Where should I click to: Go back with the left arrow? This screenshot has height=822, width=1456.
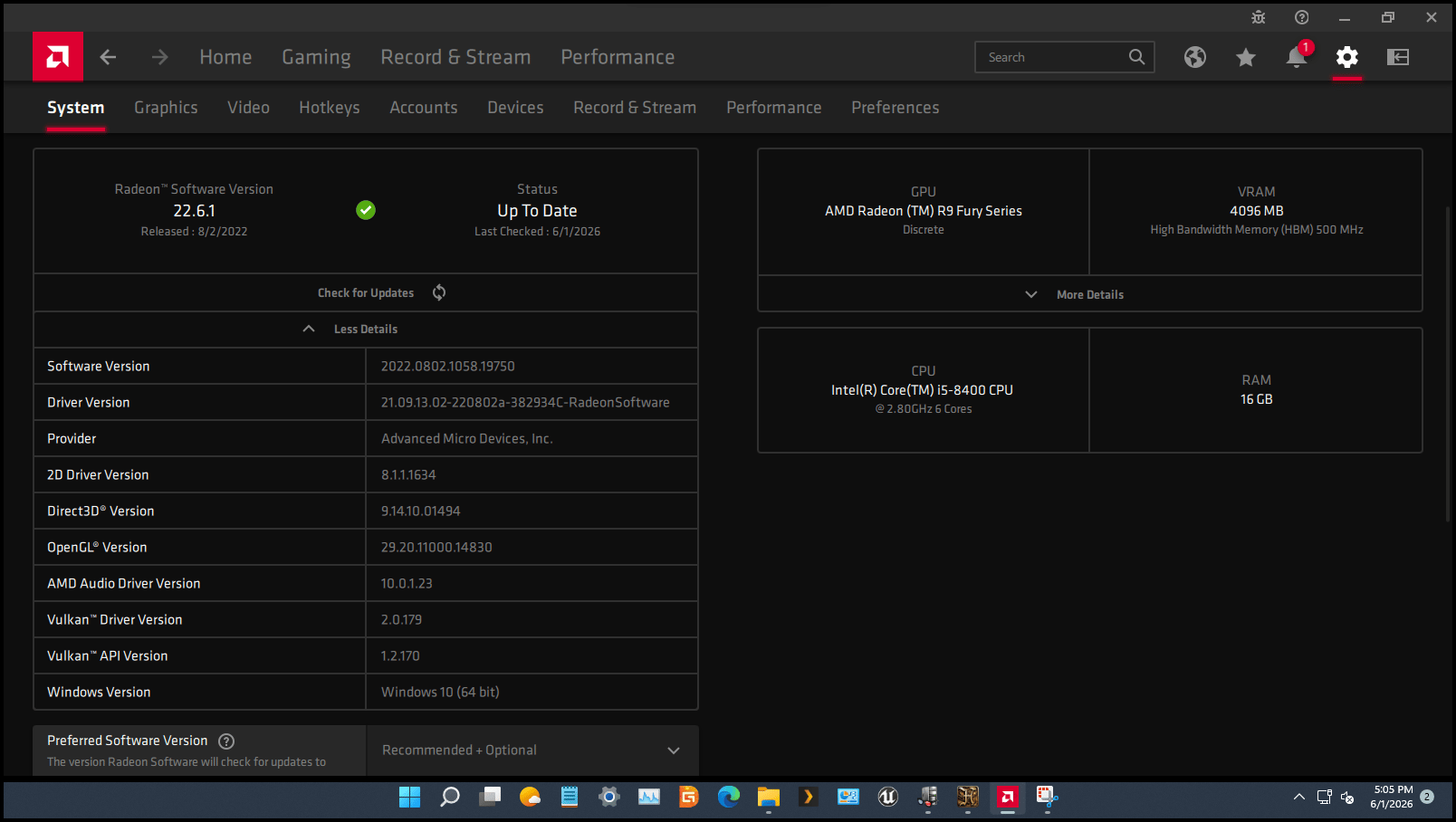pos(108,57)
